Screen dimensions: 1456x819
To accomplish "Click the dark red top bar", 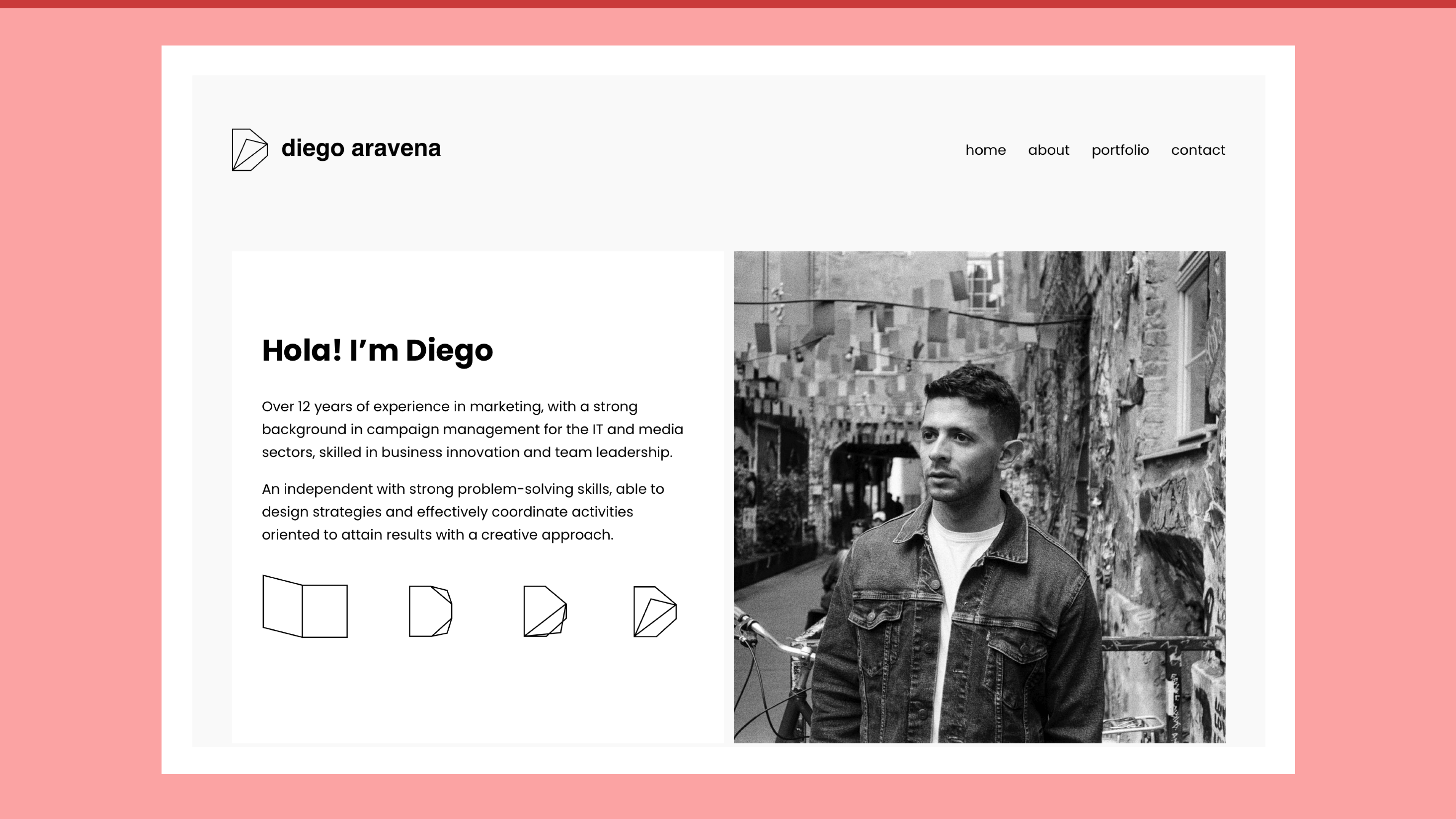I will 728,4.
